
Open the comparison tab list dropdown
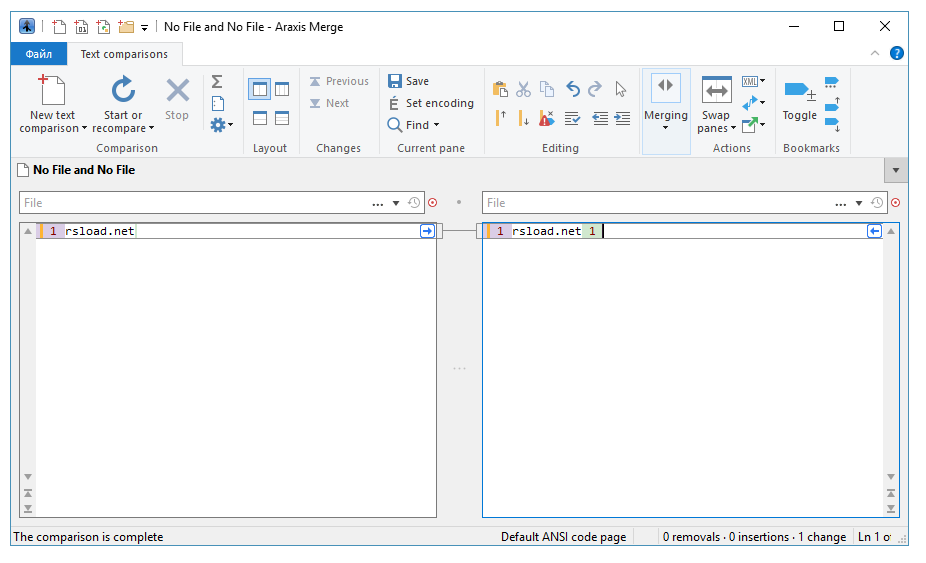pyautogui.click(x=896, y=170)
